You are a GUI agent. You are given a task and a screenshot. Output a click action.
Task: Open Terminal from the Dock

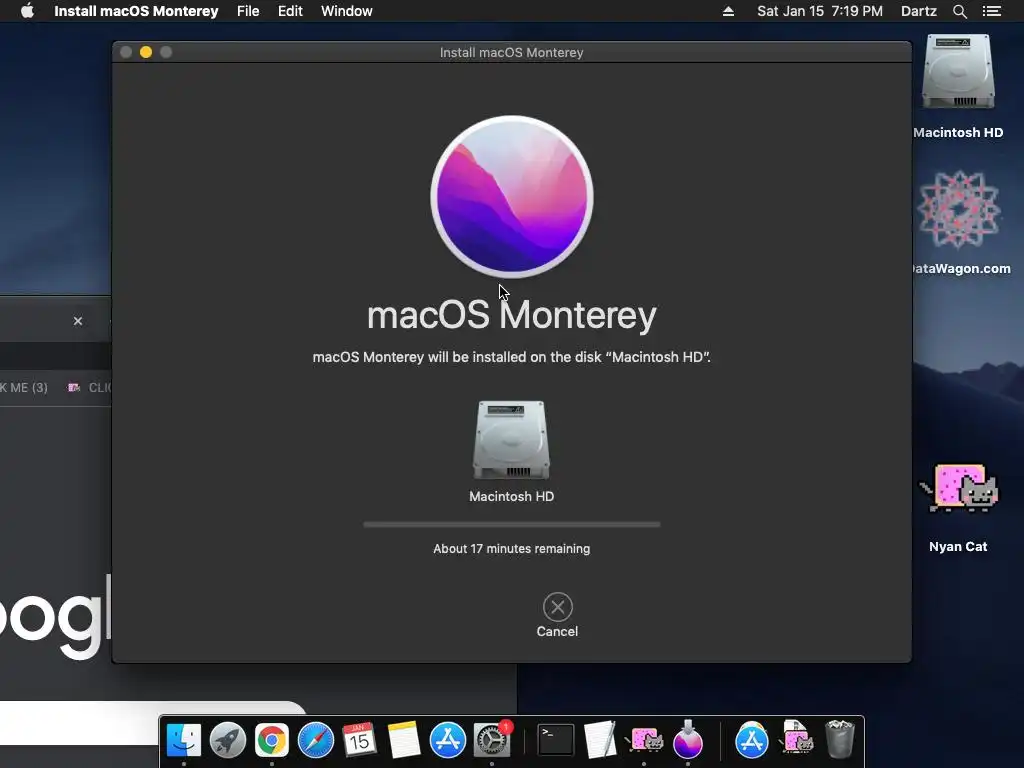pos(556,740)
